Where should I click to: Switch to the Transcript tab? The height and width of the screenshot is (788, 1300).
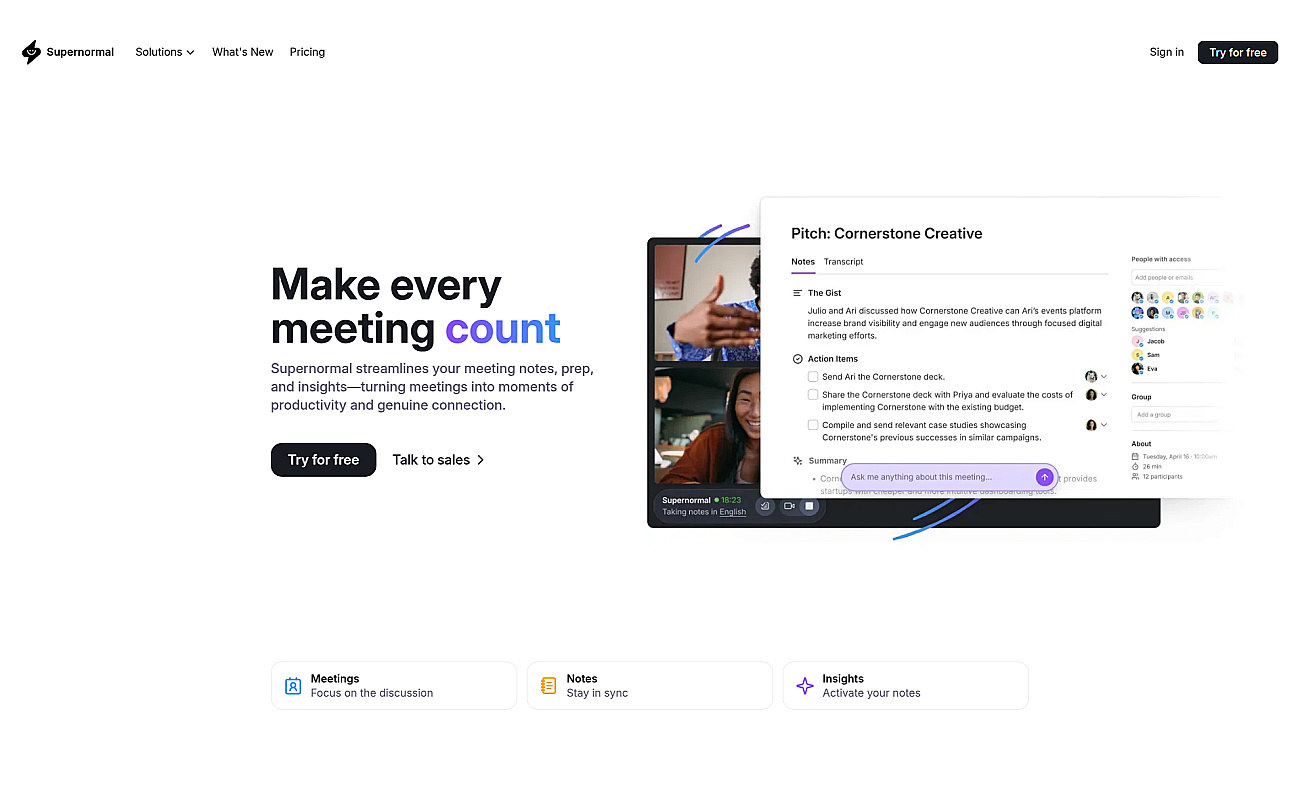[x=843, y=262]
